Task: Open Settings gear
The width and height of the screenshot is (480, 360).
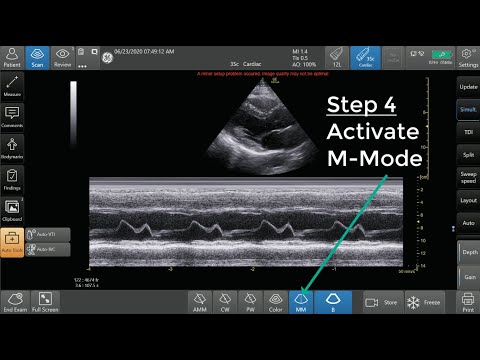Action: (468, 58)
